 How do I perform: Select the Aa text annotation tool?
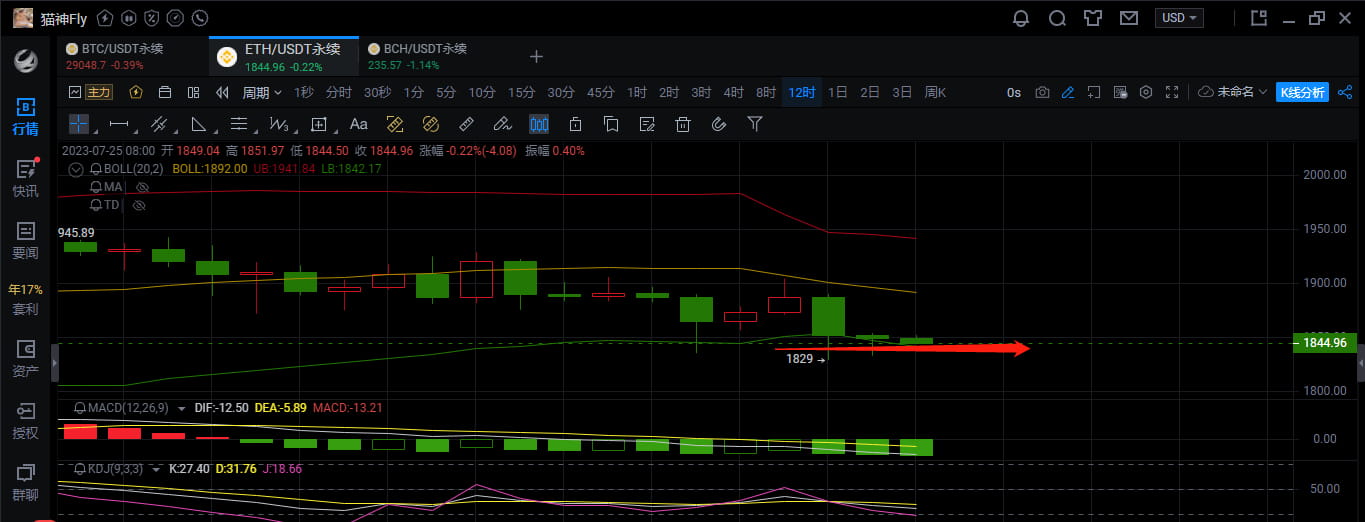click(358, 124)
